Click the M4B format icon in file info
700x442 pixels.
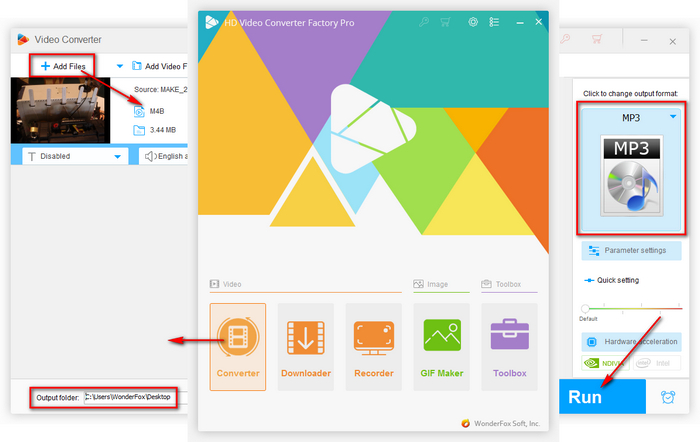click(139, 111)
